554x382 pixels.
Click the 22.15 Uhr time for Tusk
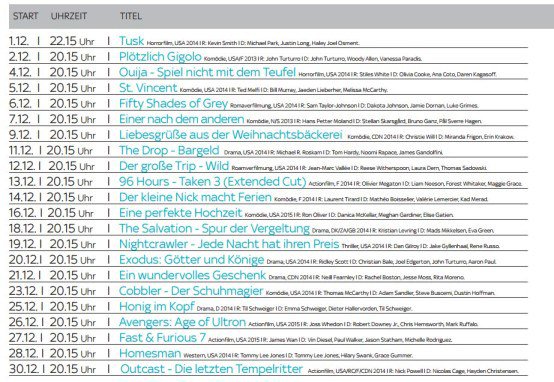point(72,41)
